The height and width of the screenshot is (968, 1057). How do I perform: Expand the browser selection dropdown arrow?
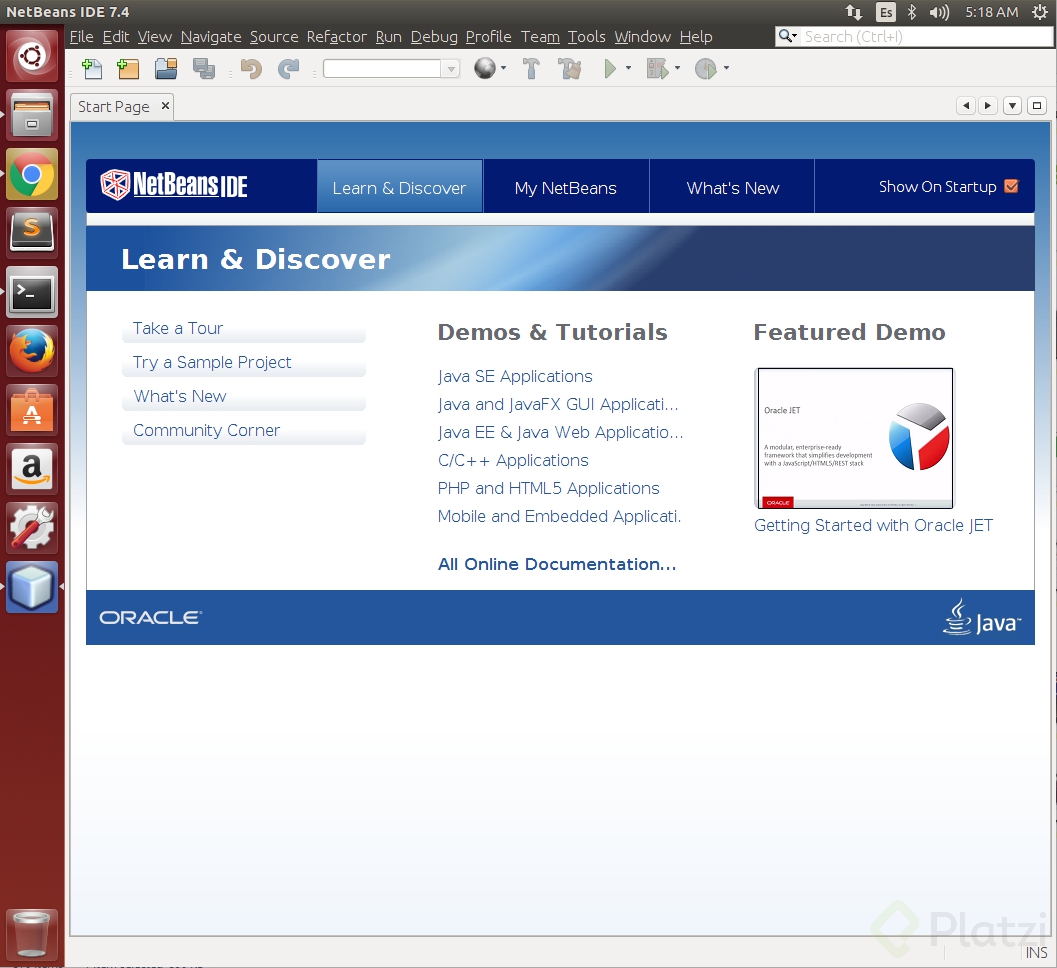click(x=504, y=68)
